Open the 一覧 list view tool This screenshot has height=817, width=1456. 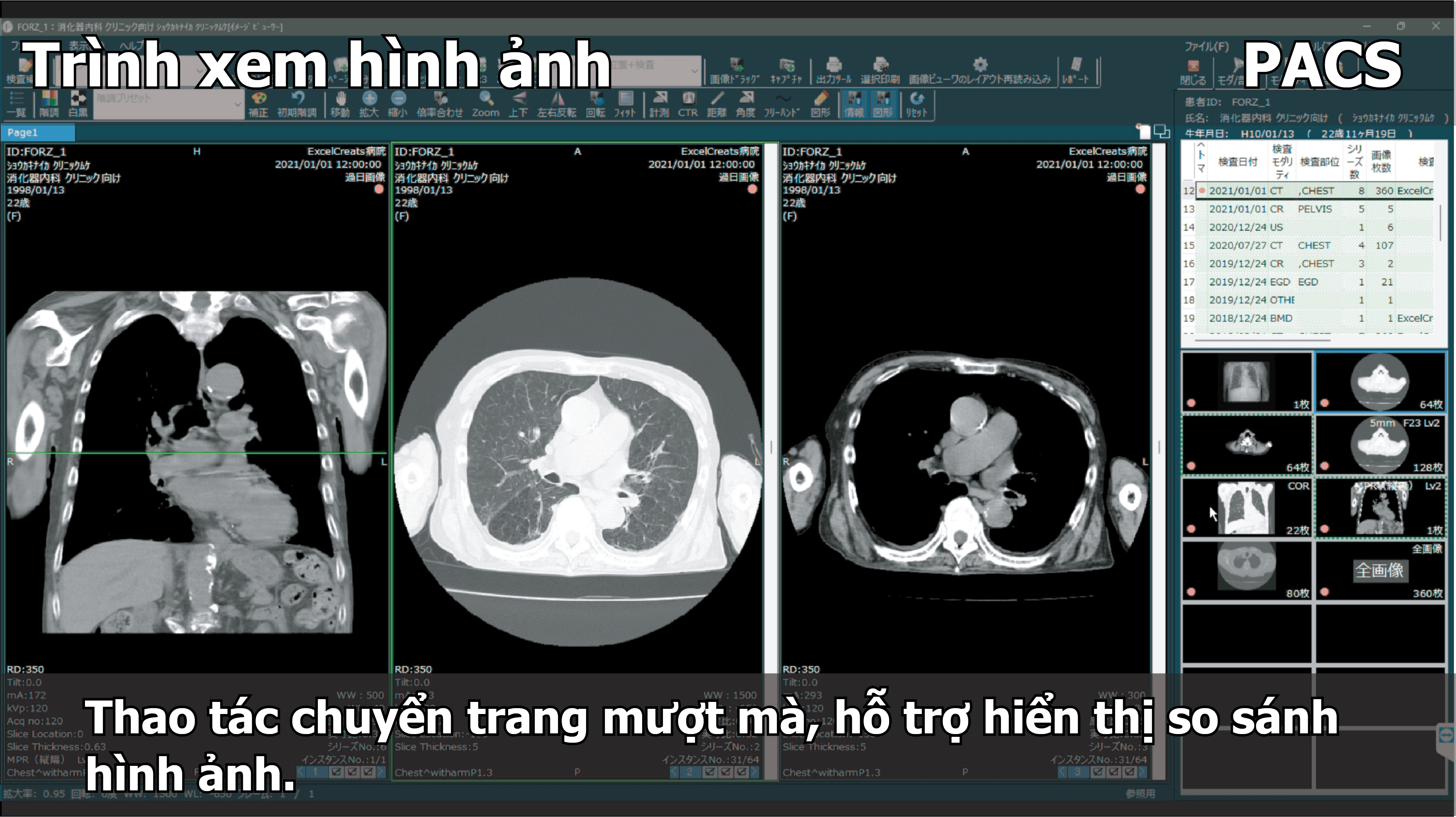pyautogui.click(x=16, y=104)
